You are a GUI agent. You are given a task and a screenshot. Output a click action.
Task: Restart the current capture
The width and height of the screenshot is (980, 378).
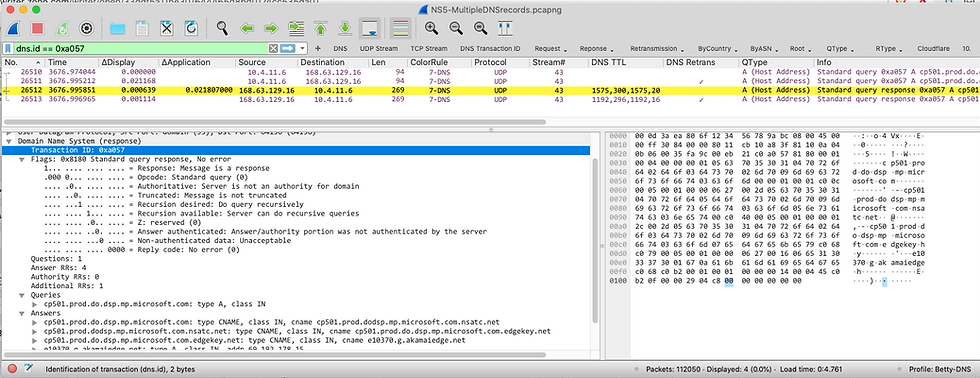pos(62,28)
